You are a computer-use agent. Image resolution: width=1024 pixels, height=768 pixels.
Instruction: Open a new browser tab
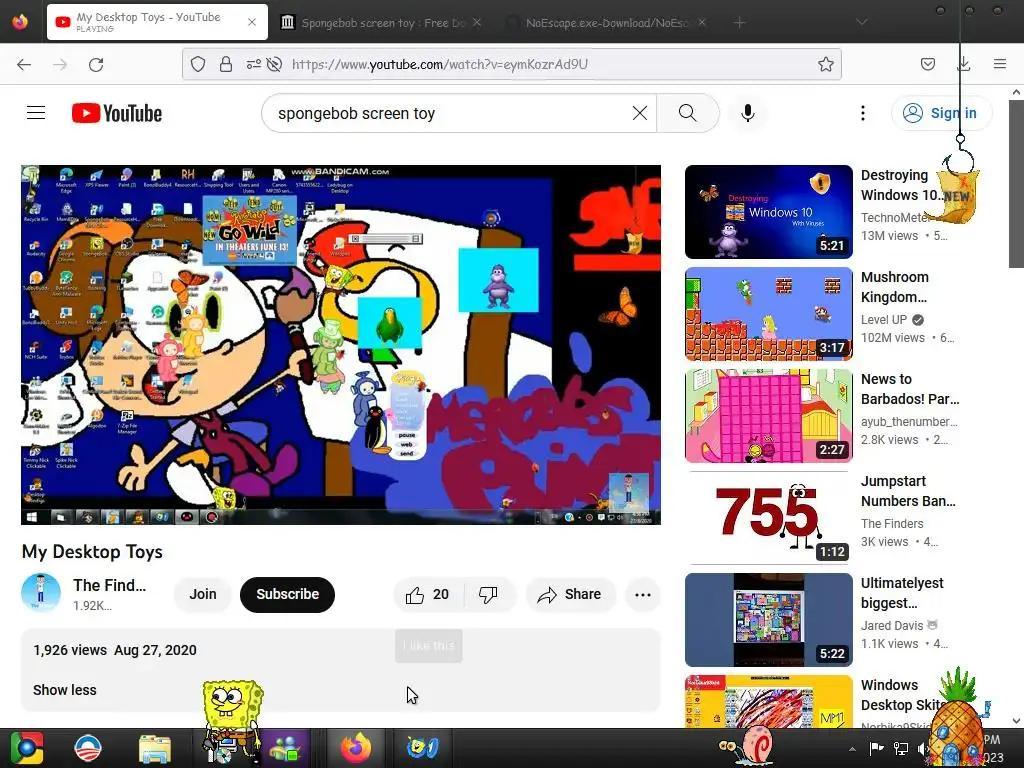739,23
